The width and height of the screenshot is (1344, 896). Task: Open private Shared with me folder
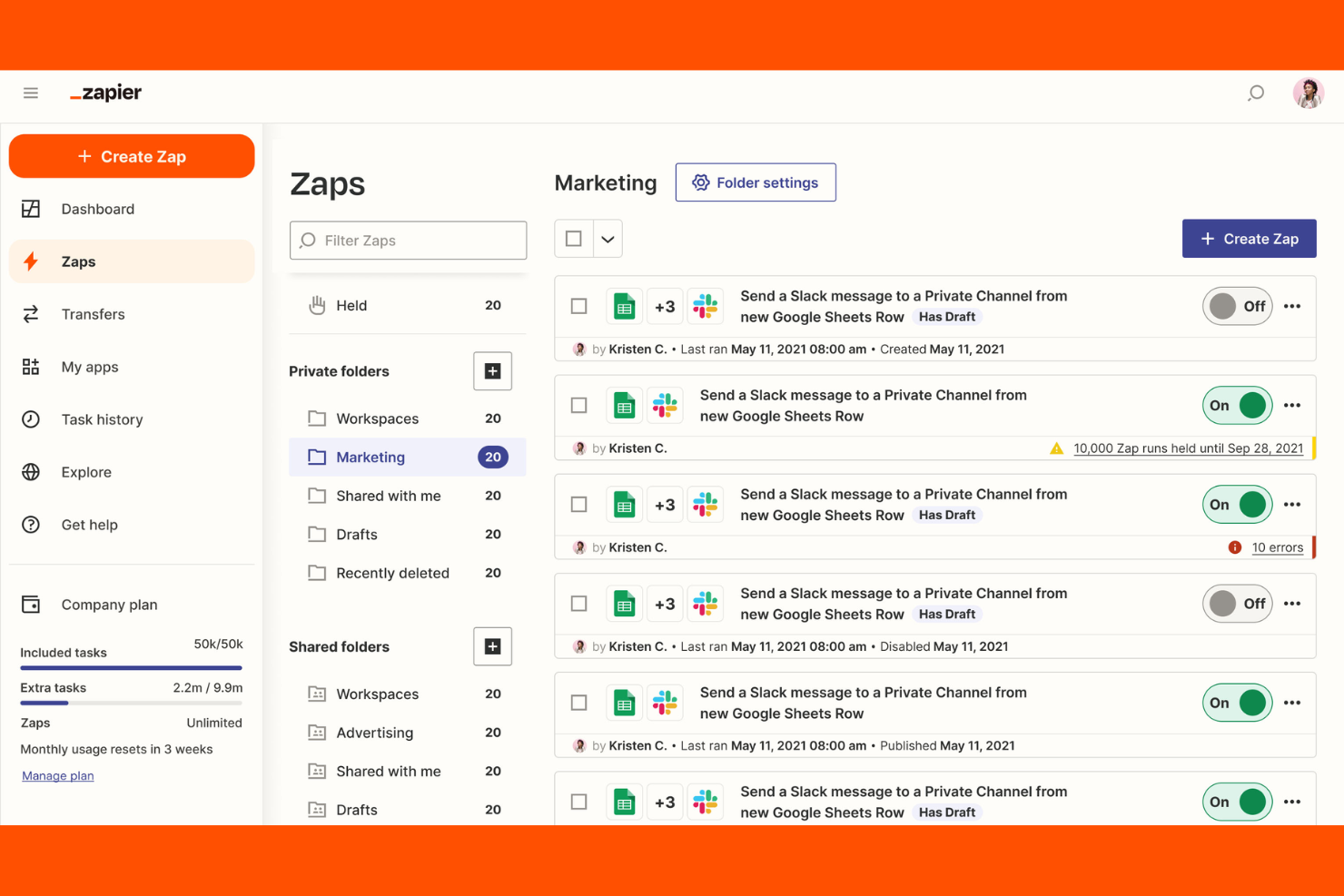click(x=407, y=496)
